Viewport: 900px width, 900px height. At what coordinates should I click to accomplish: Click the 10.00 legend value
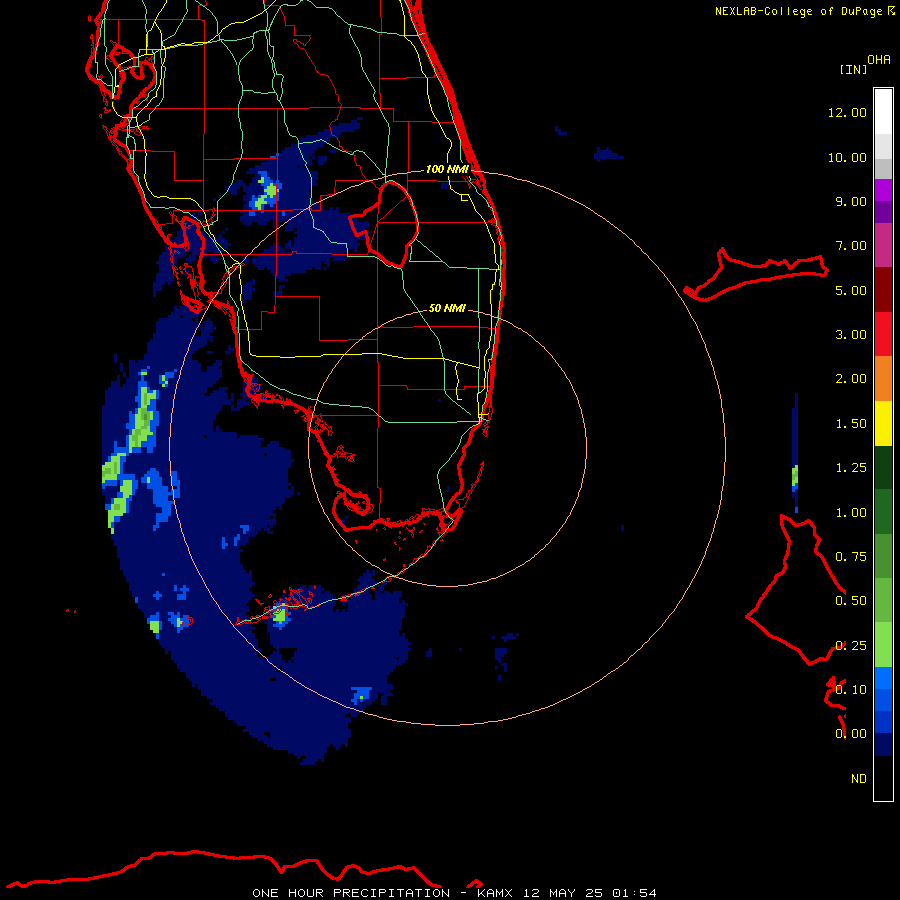[x=847, y=157]
